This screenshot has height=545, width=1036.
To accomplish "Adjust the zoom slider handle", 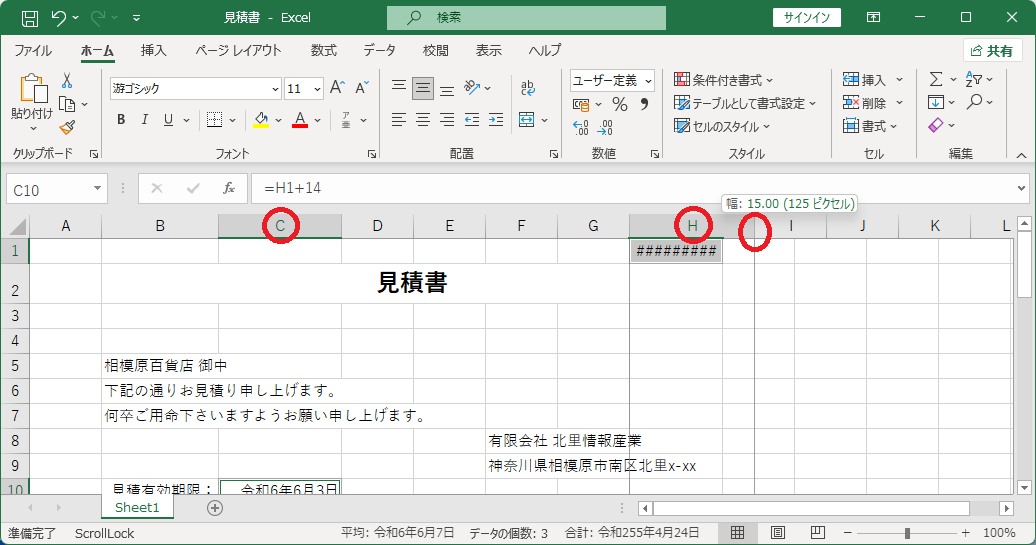I will point(907,532).
